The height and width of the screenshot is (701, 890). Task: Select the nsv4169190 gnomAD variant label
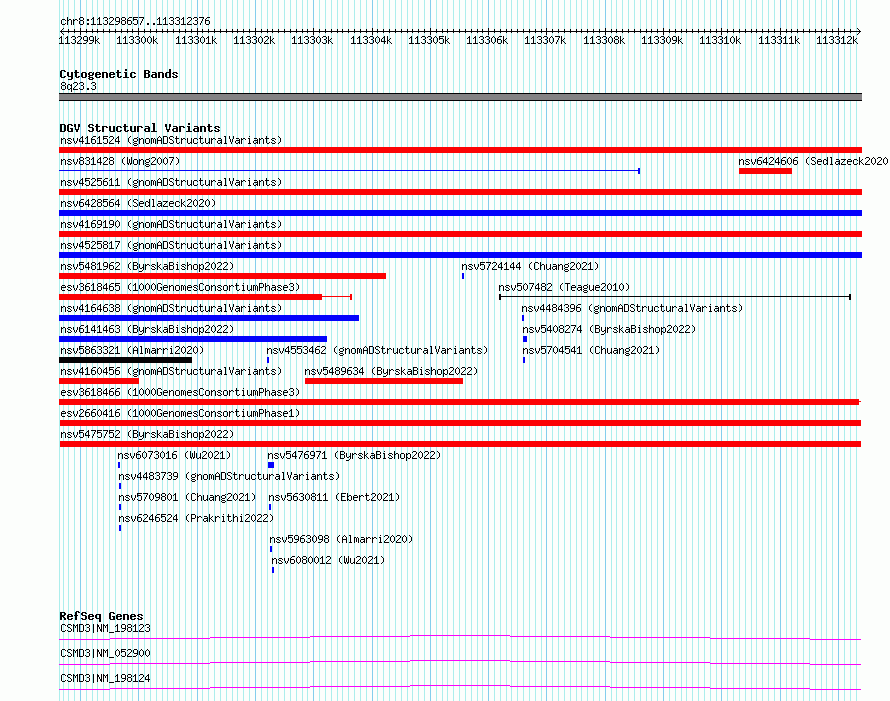[171, 224]
